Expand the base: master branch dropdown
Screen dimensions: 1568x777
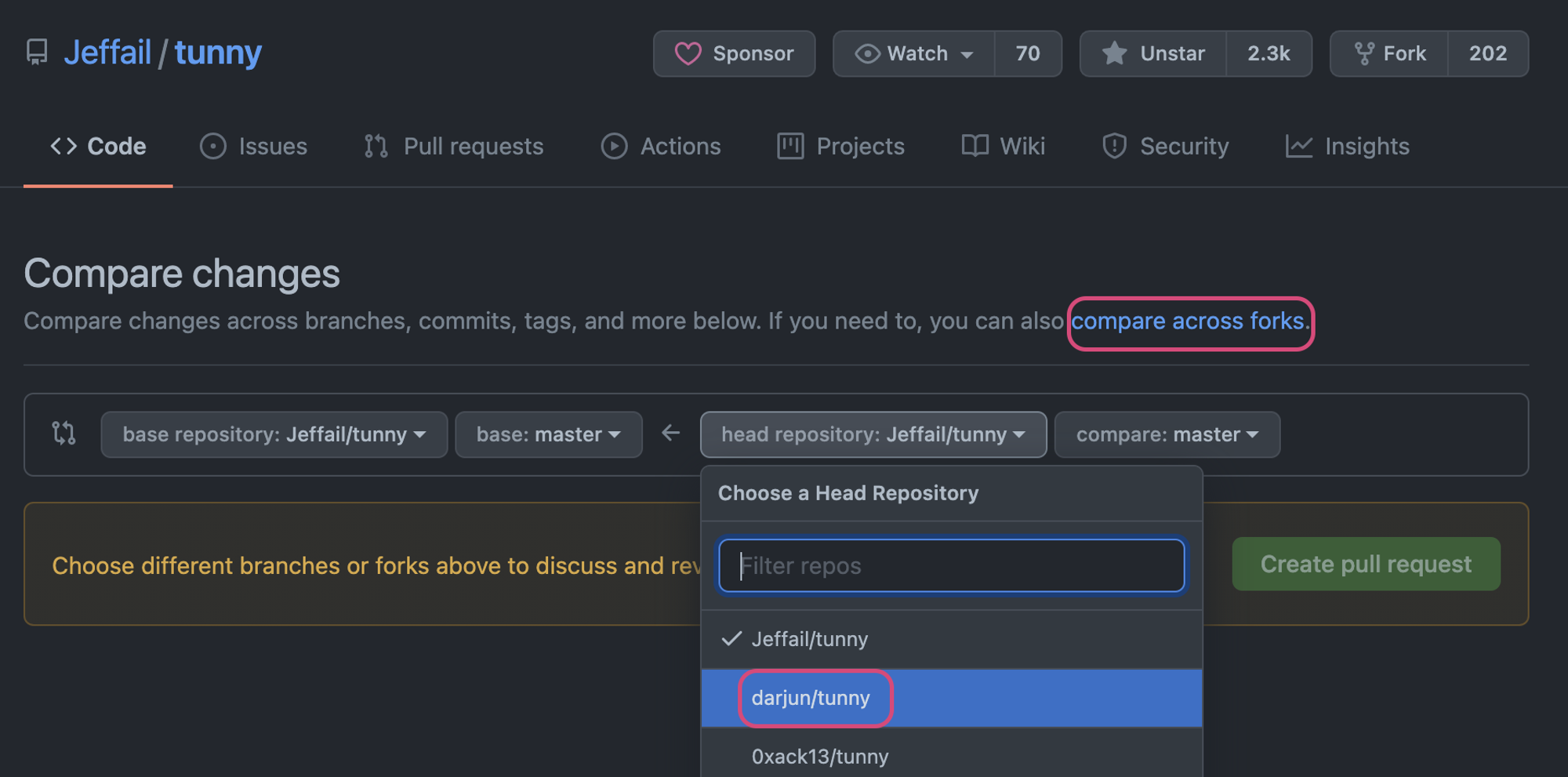(x=549, y=434)
